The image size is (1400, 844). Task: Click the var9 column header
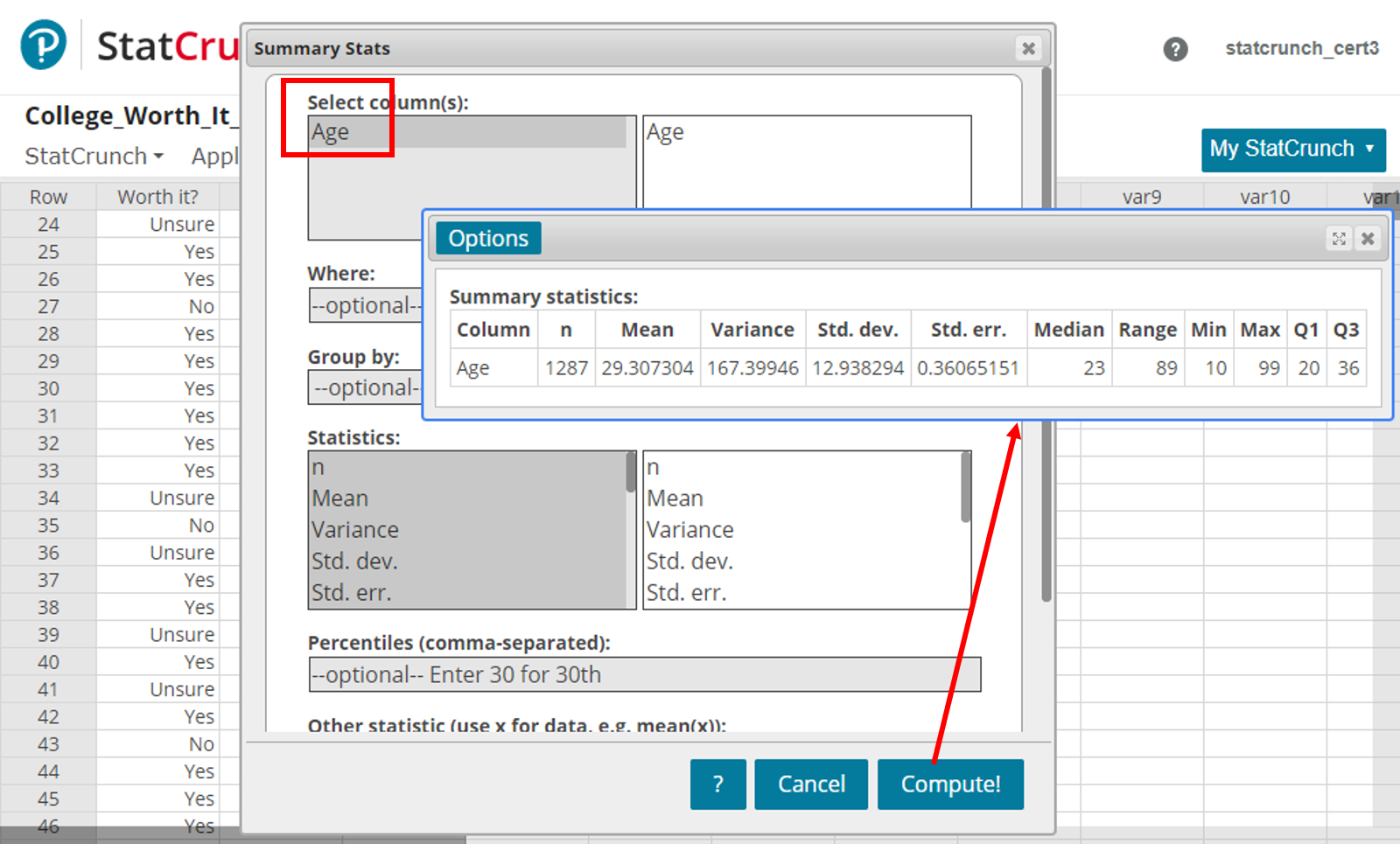(x=1142, y=196)
